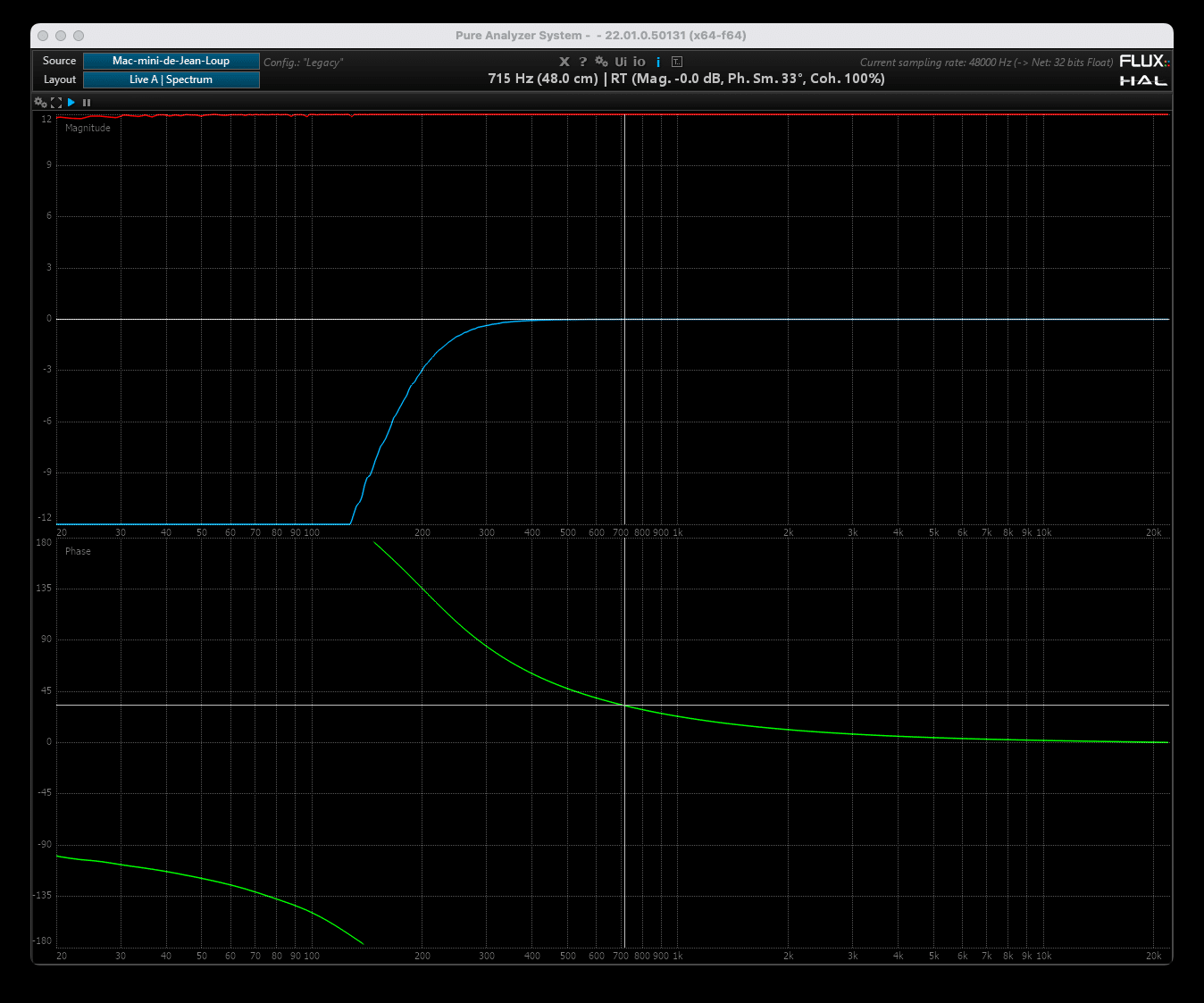Click the Config "Legacy" label
Image resolution: width=1204 pixels, height=1003 pixels.
(303, 63)
